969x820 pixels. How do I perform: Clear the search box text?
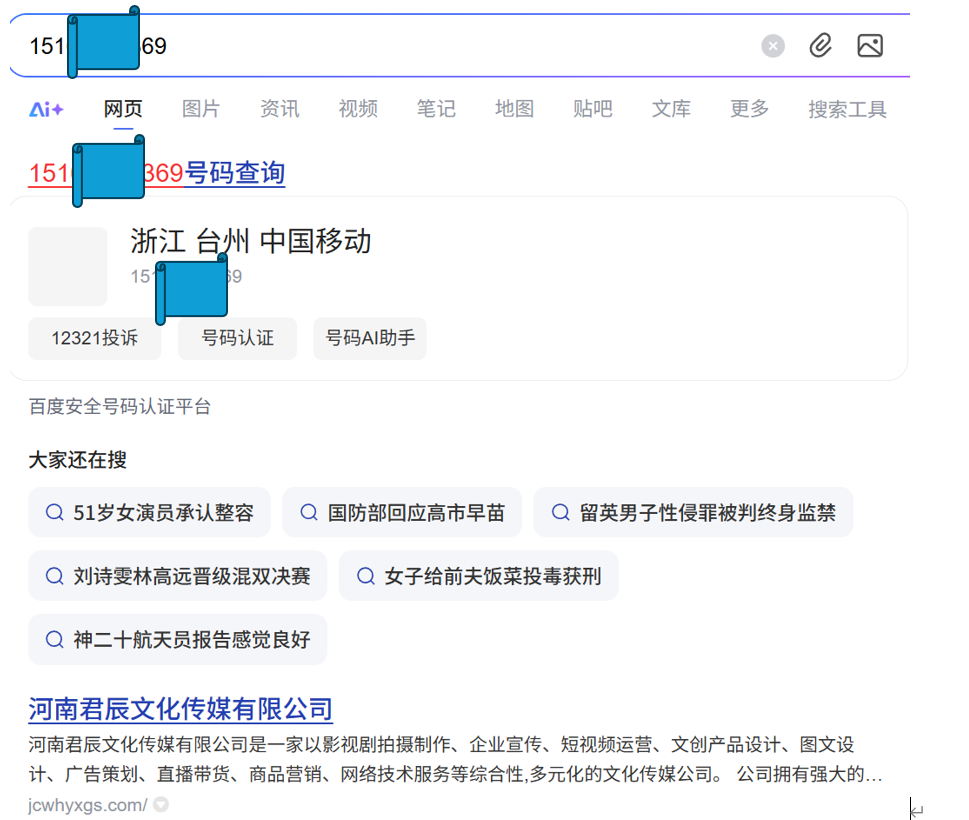[x=772, y=46]
